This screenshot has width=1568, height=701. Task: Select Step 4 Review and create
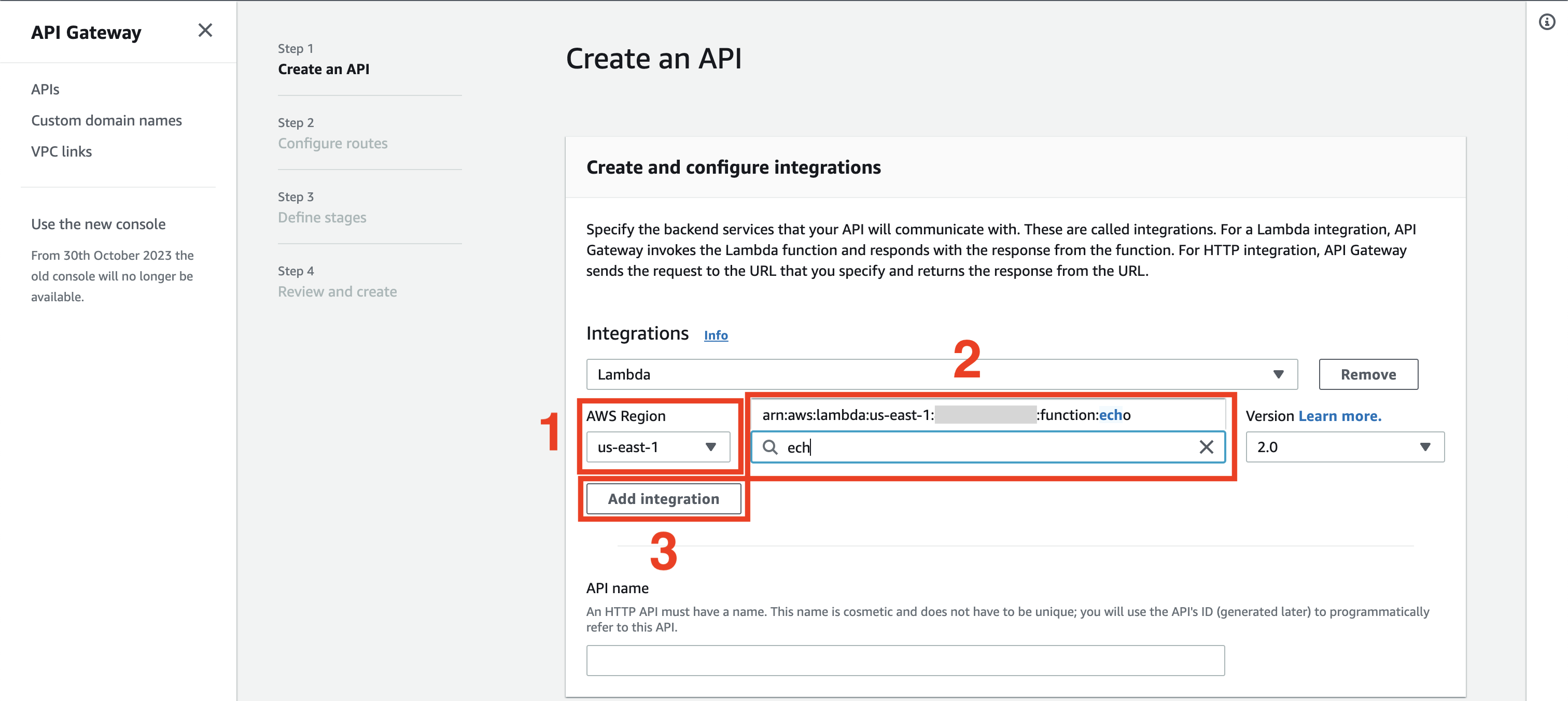(x=337, y=291)
